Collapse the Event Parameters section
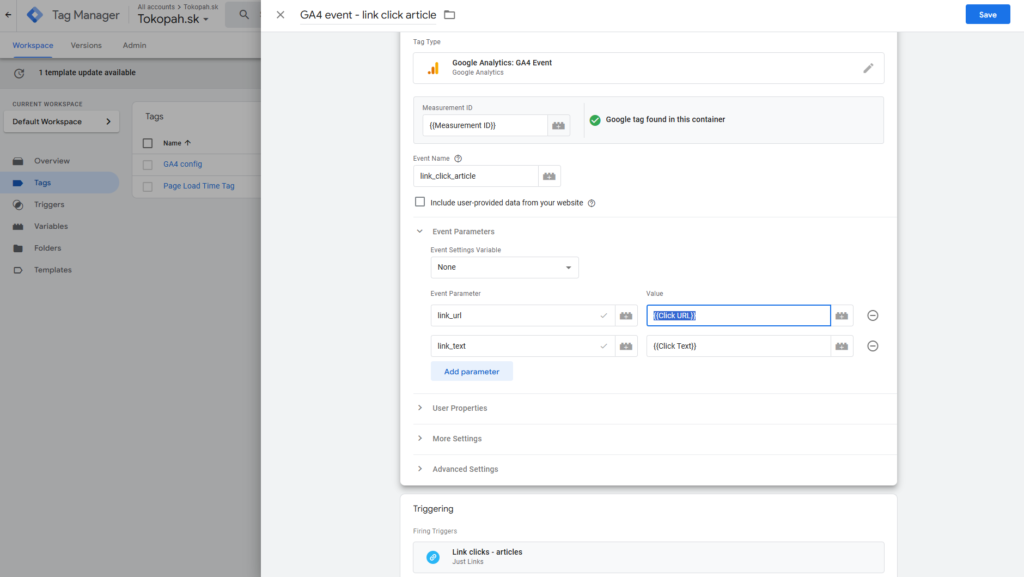This screenshot has width=1024, height=577. (420, 231)
